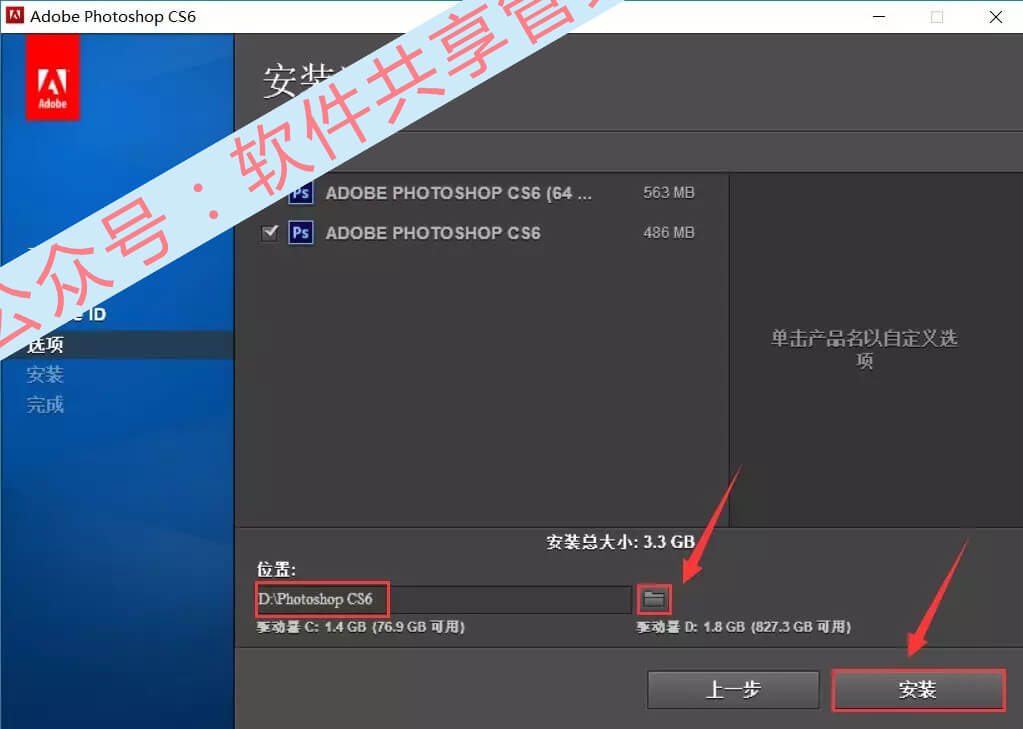Select the ADOBE PHOTOSHOP CS6 (64 ... product name
Screen dimensions: 1023x729
point(459,193)
